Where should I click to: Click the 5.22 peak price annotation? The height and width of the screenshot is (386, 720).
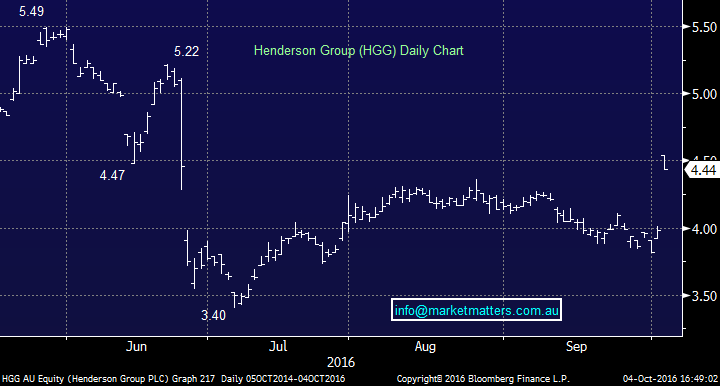point(186,51)
